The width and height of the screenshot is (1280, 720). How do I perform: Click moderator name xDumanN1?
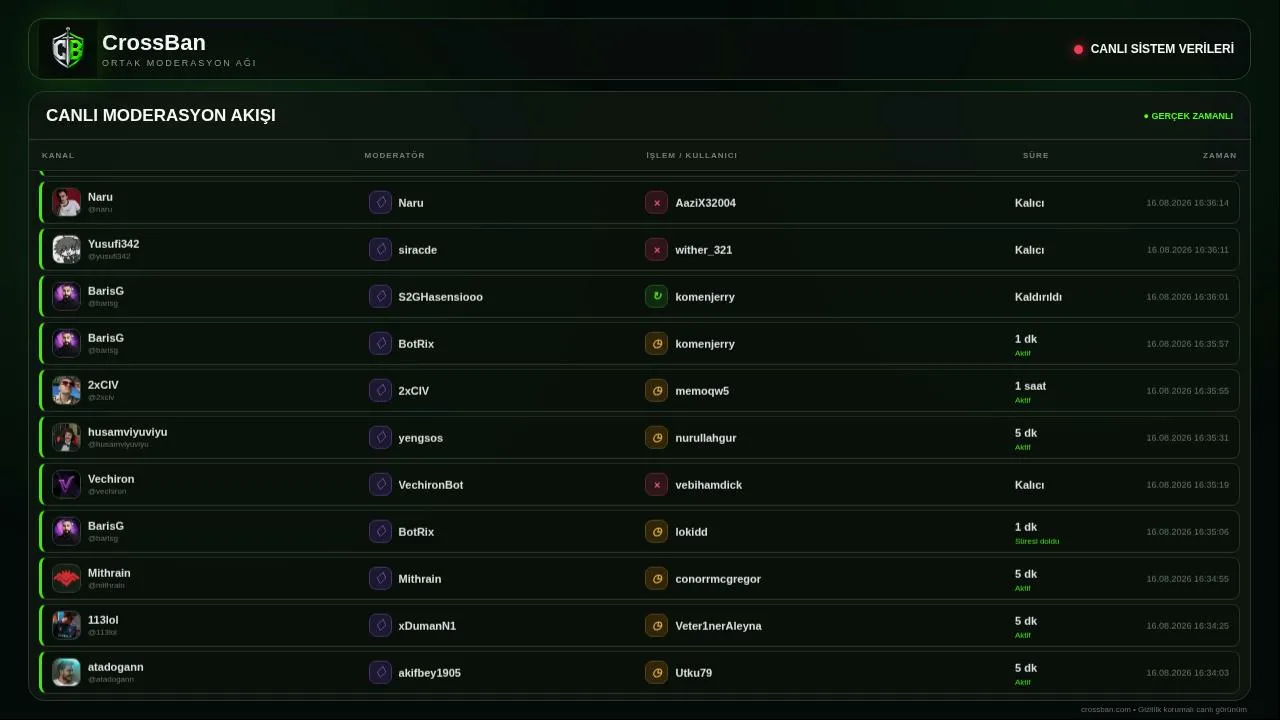click(x=427, y=626)
